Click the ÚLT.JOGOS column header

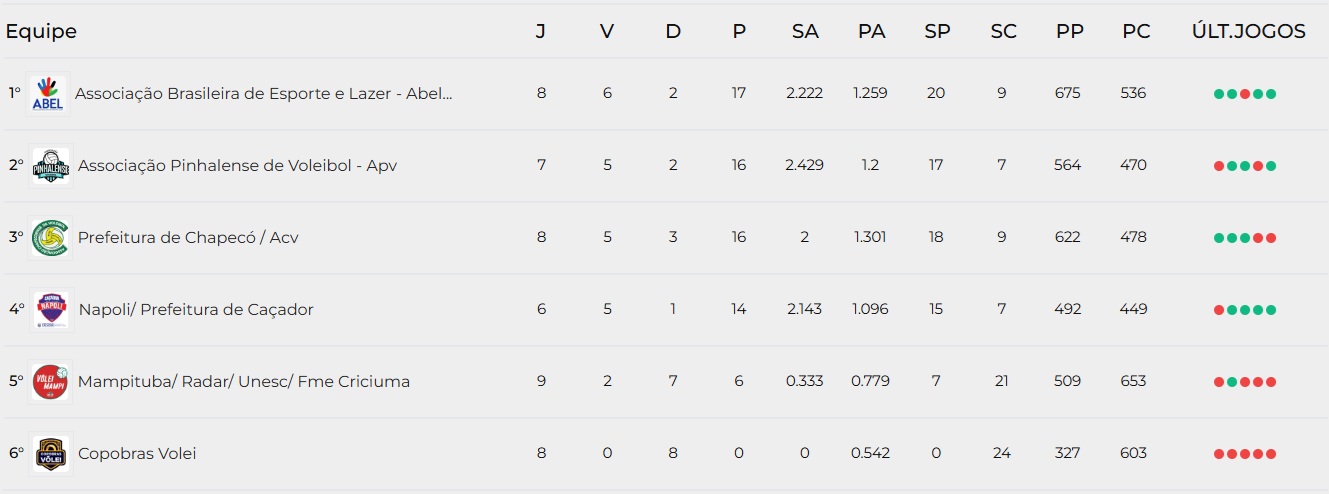point(1249,31)
